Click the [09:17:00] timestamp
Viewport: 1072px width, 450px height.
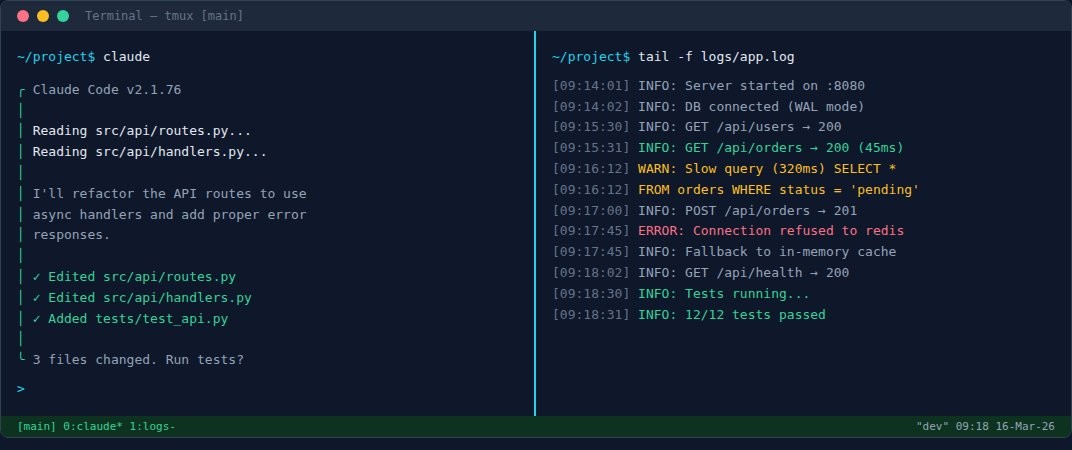pyautogui.click(x=591, y=211)
